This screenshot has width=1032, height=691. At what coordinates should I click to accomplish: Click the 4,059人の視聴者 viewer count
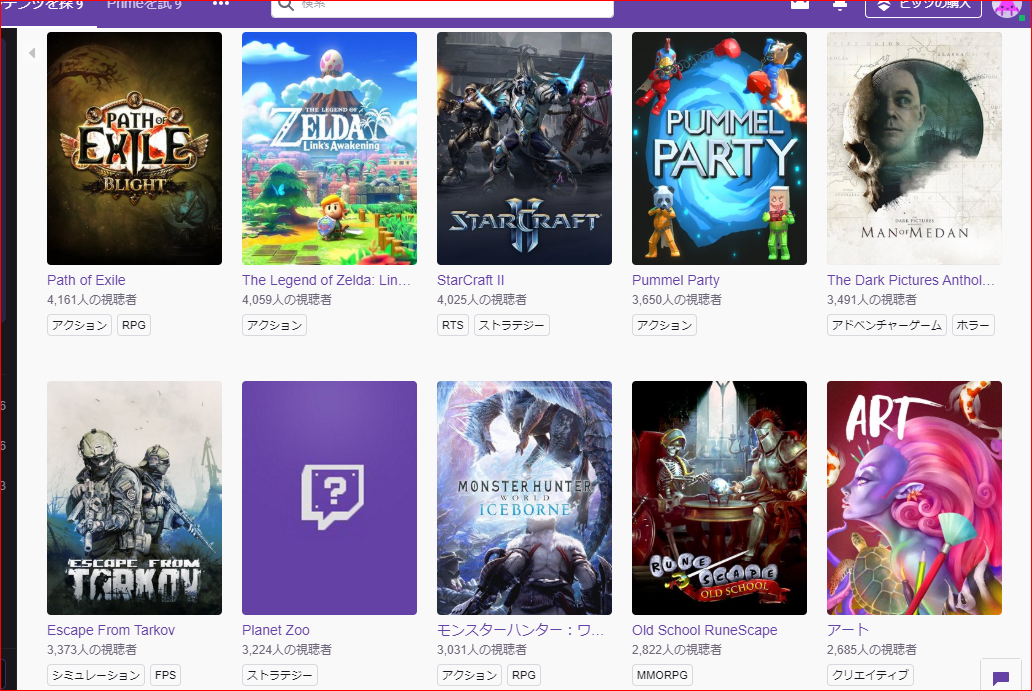pos(287,300)
